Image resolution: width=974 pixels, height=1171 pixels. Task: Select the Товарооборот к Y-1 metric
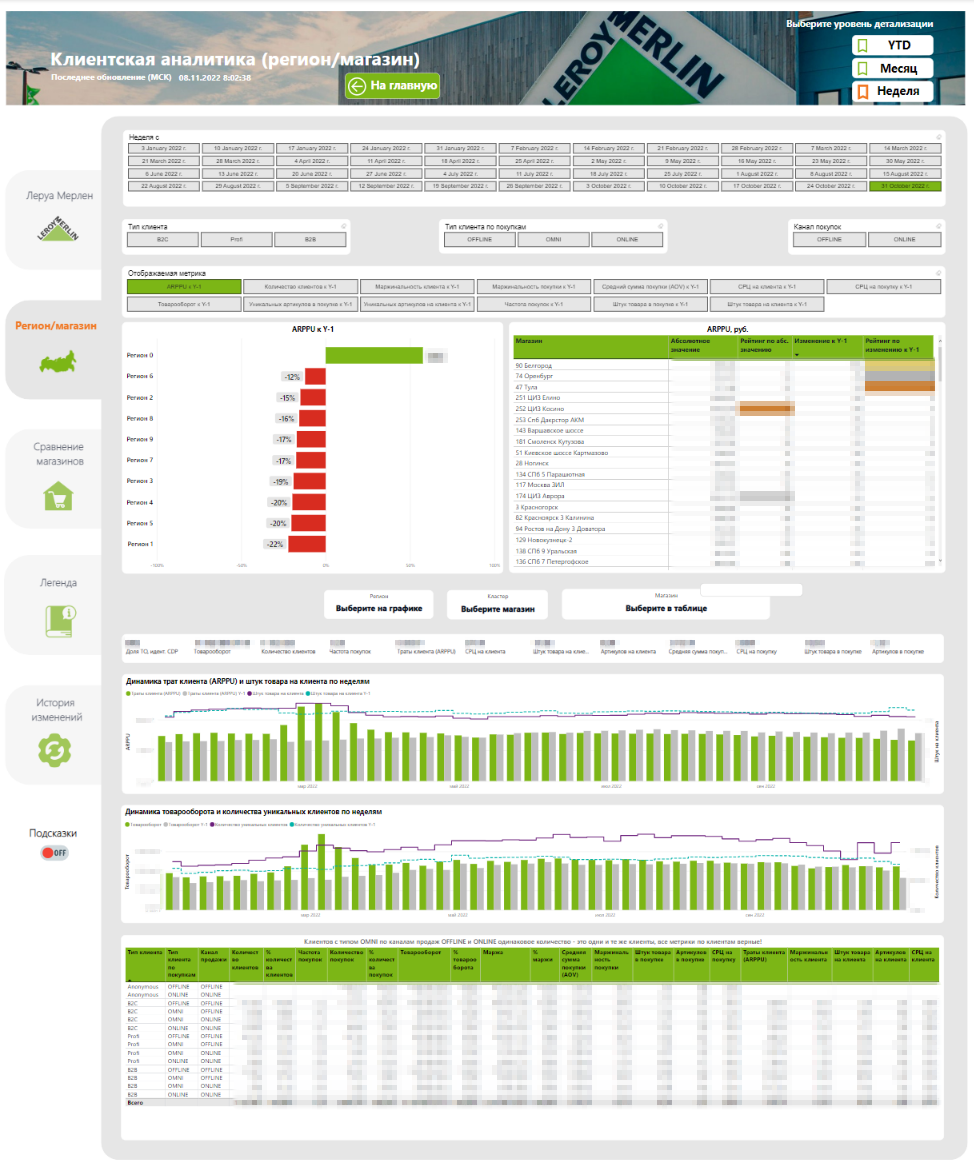tap(184, 305)
